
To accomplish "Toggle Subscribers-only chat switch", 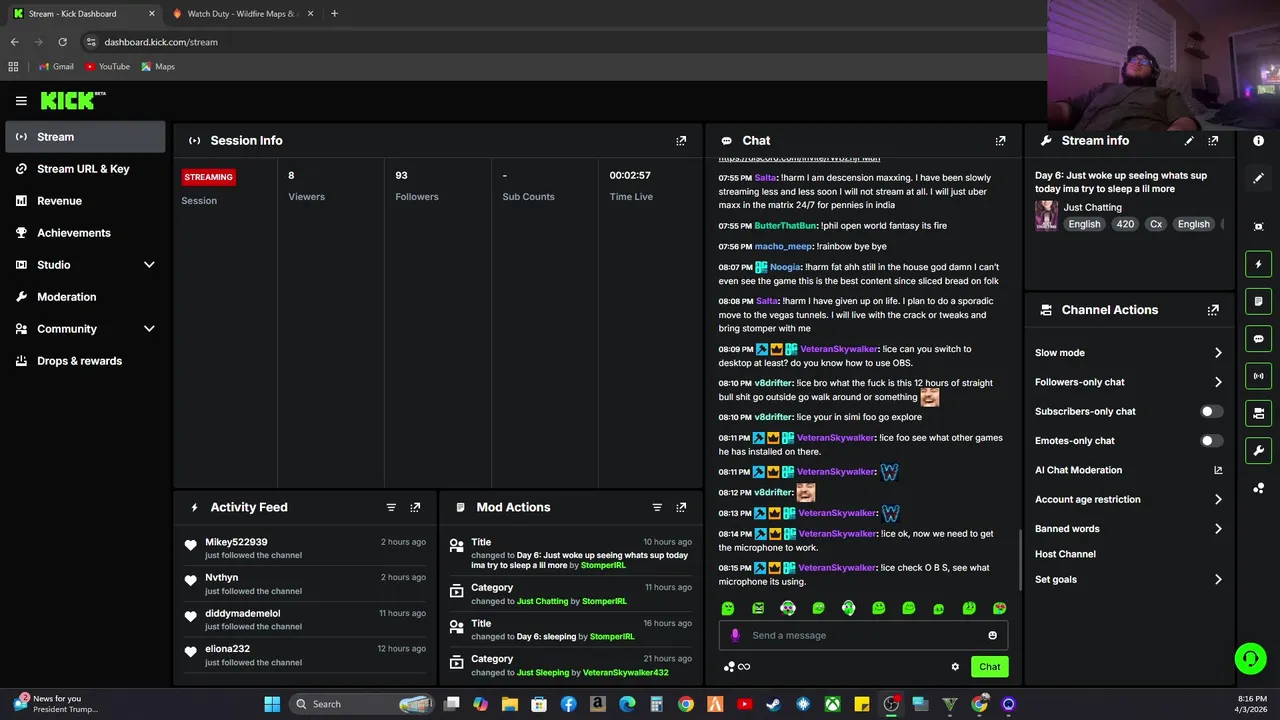I will point(1211,411).
